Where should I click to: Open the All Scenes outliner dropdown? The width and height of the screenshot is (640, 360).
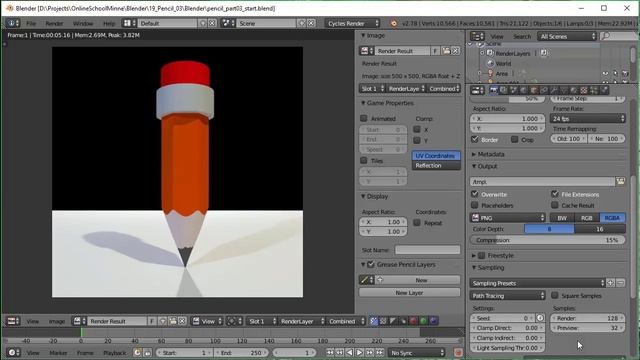coord(567,36)
